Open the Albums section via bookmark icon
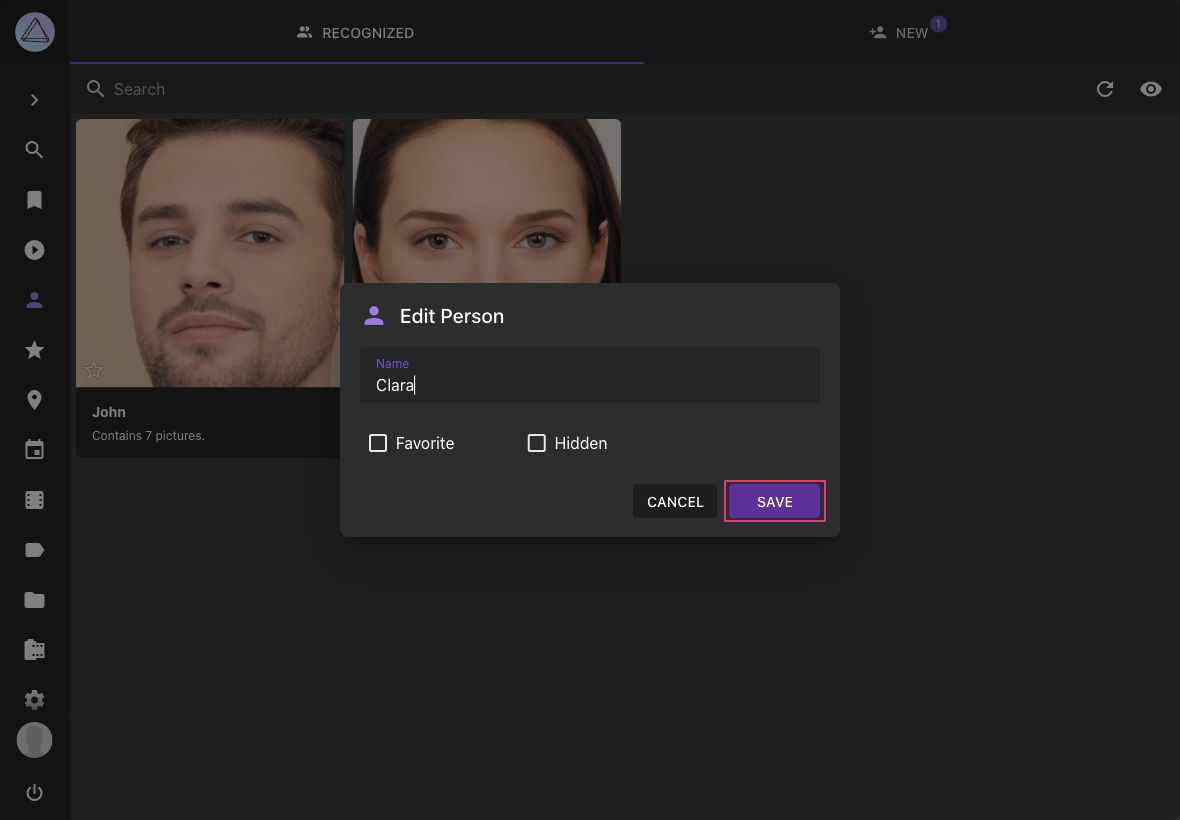The width and height of the screenshot is (1180, 820). click(x=34, y=199)
